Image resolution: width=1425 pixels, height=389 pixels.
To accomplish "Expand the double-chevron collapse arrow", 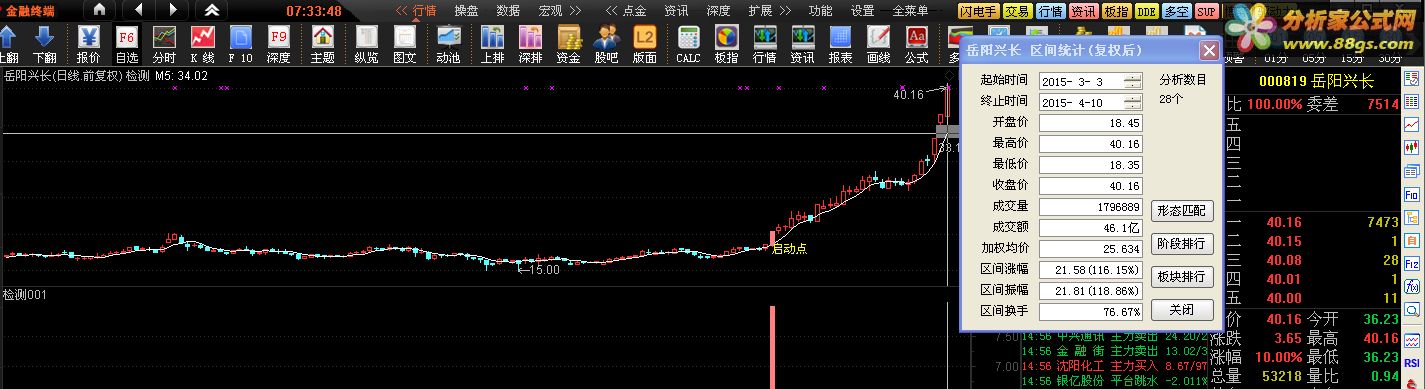I will [x=211, y=10].
